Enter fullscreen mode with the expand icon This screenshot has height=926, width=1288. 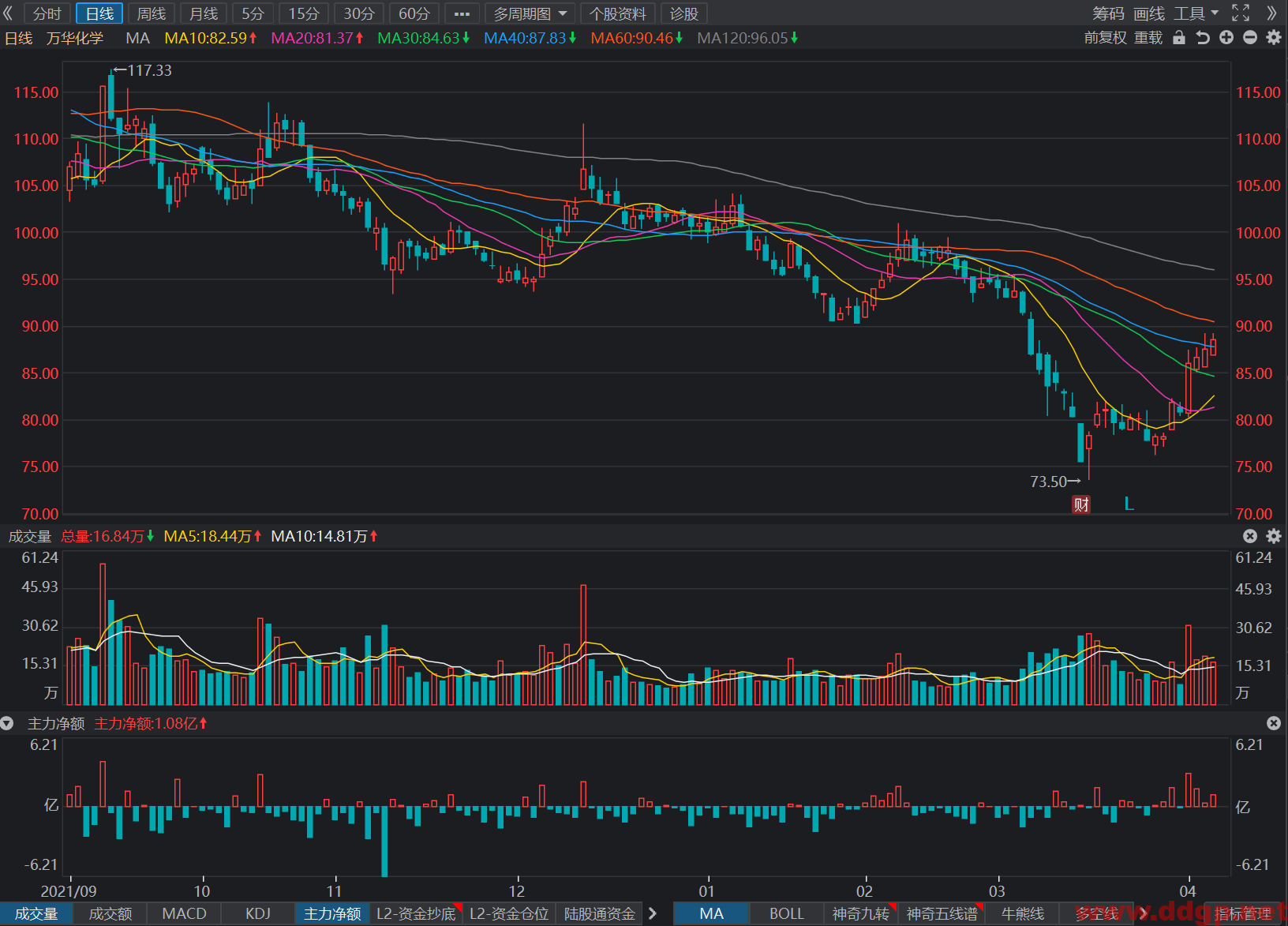pyautogui.click(x=1241, y=13)
